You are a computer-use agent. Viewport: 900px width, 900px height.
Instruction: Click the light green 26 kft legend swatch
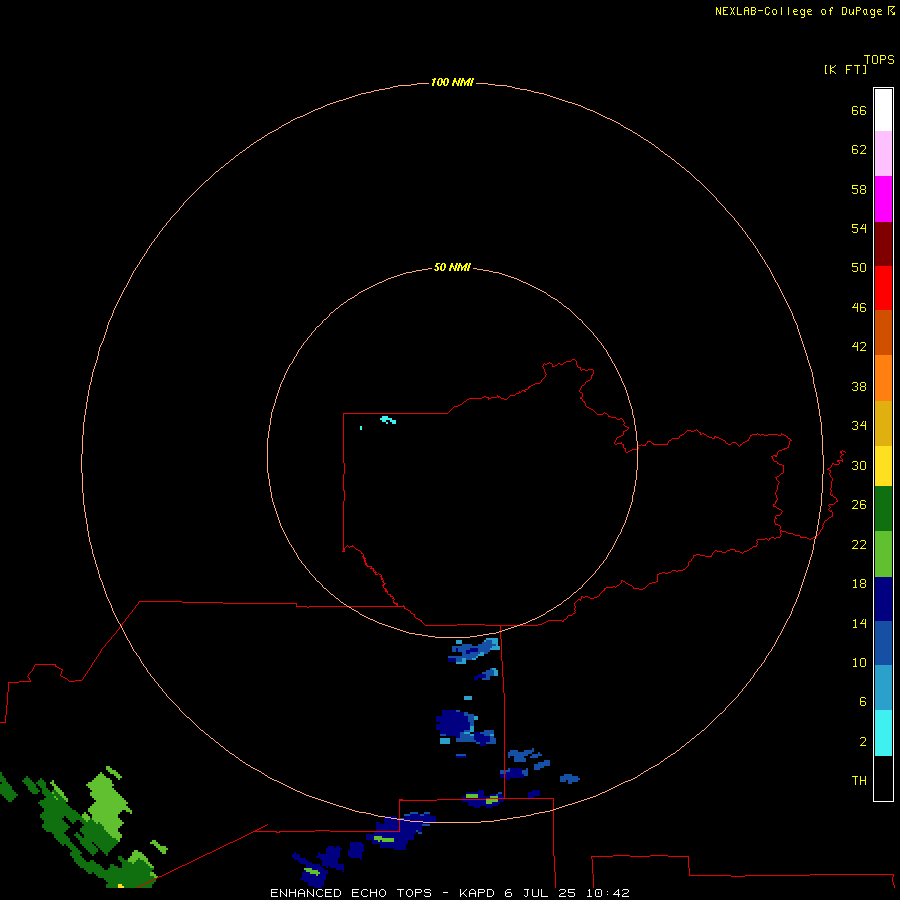click(x=883, y=554)
